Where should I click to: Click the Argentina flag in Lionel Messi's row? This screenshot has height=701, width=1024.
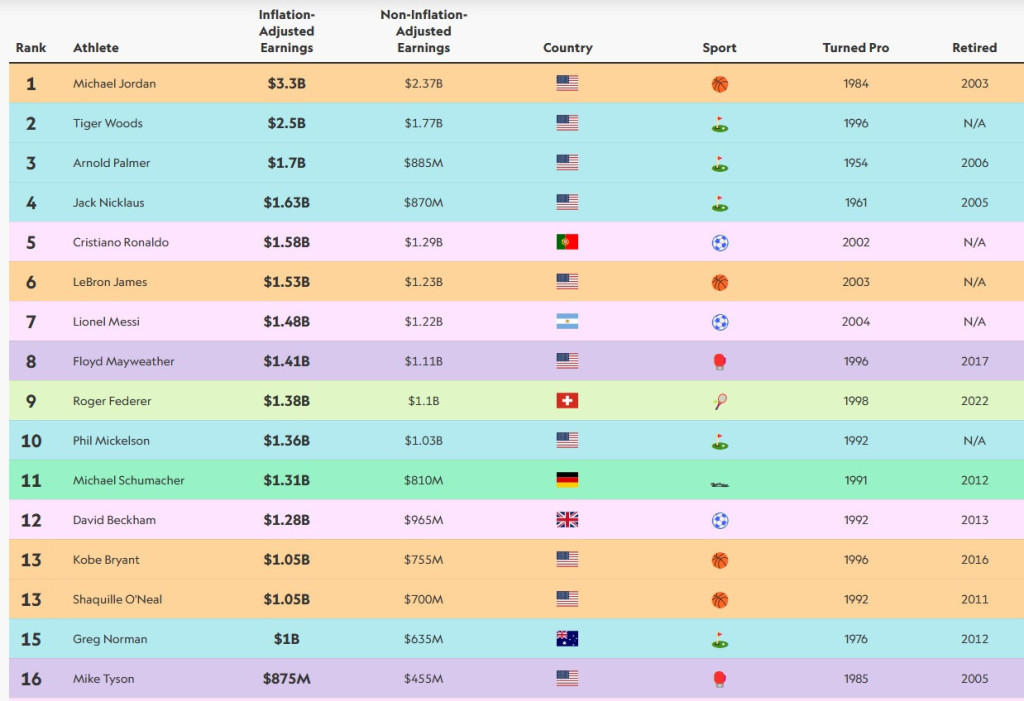[x=567, y=322]
